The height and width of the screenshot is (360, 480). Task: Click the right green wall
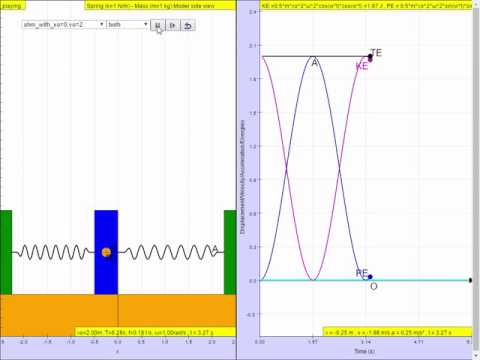tap(230, 252)
